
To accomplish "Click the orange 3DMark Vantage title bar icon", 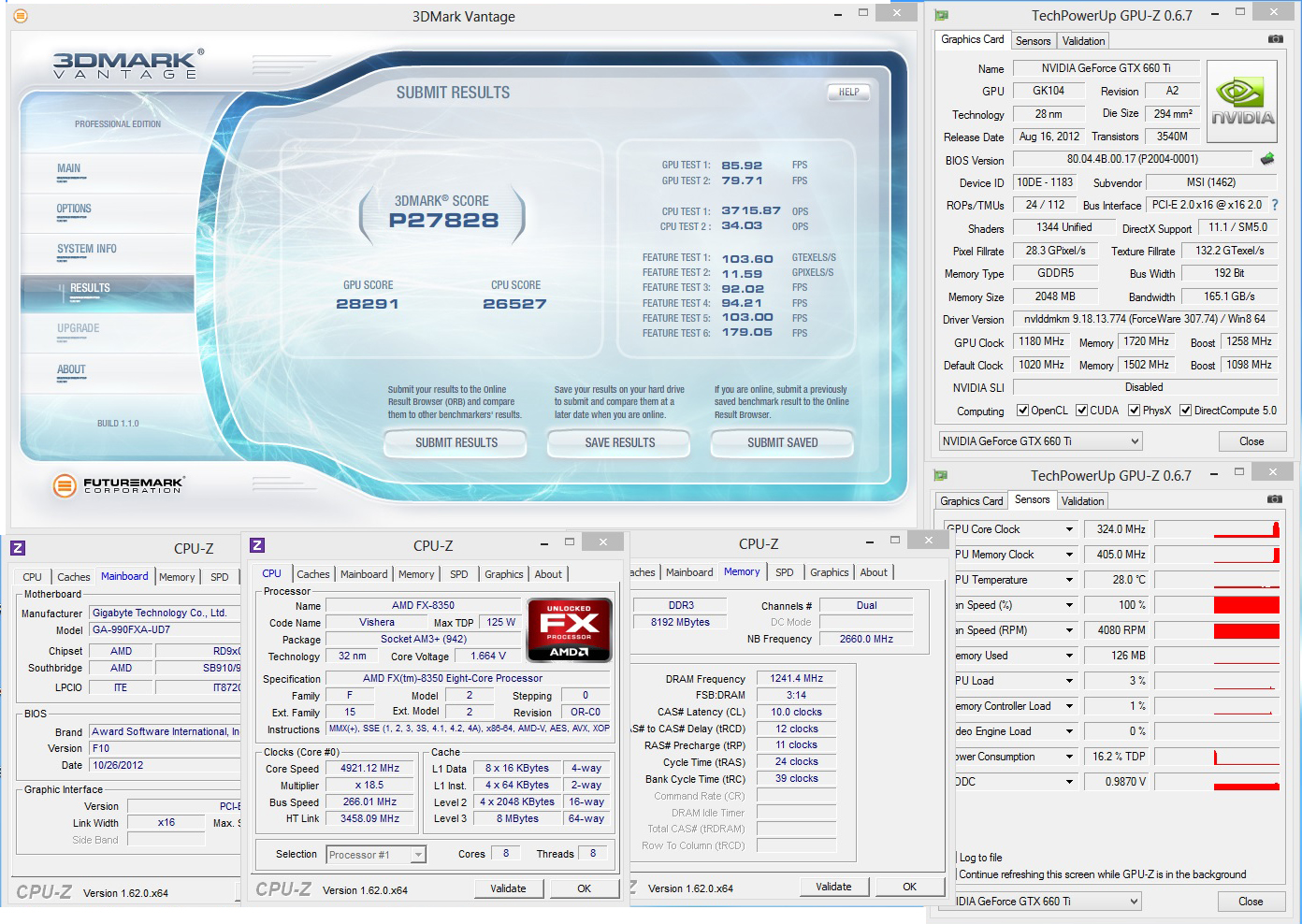I will pyautogui.click(x=21, y=16).
